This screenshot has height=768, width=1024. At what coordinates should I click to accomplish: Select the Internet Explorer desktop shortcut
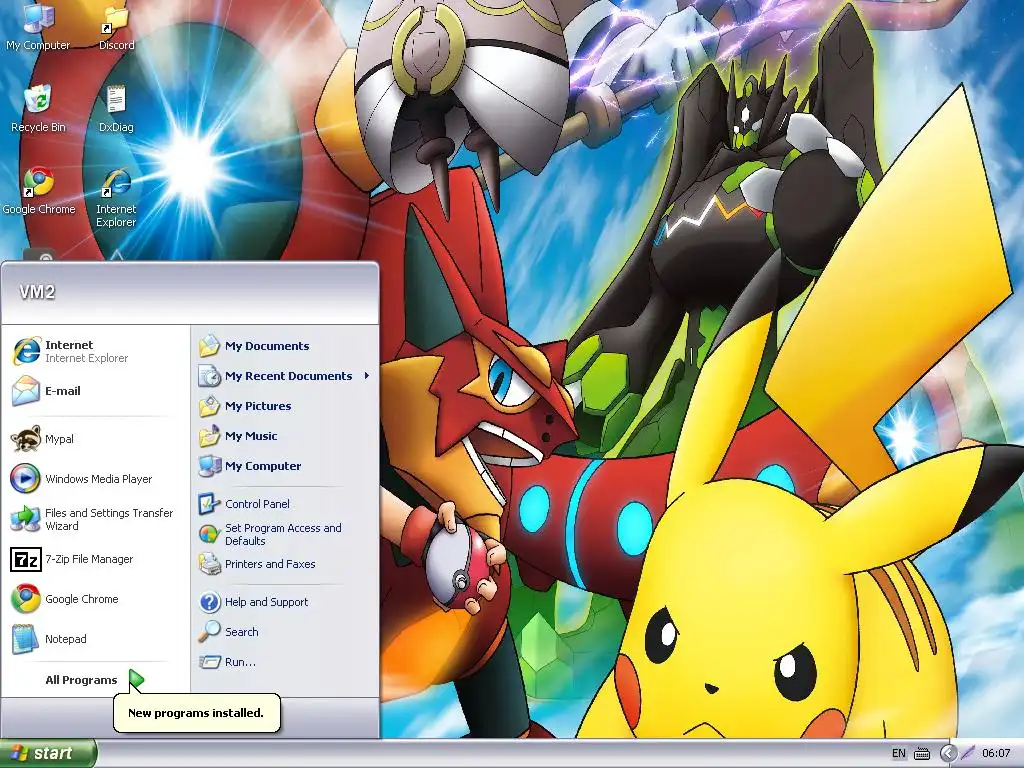pos(116,197)
